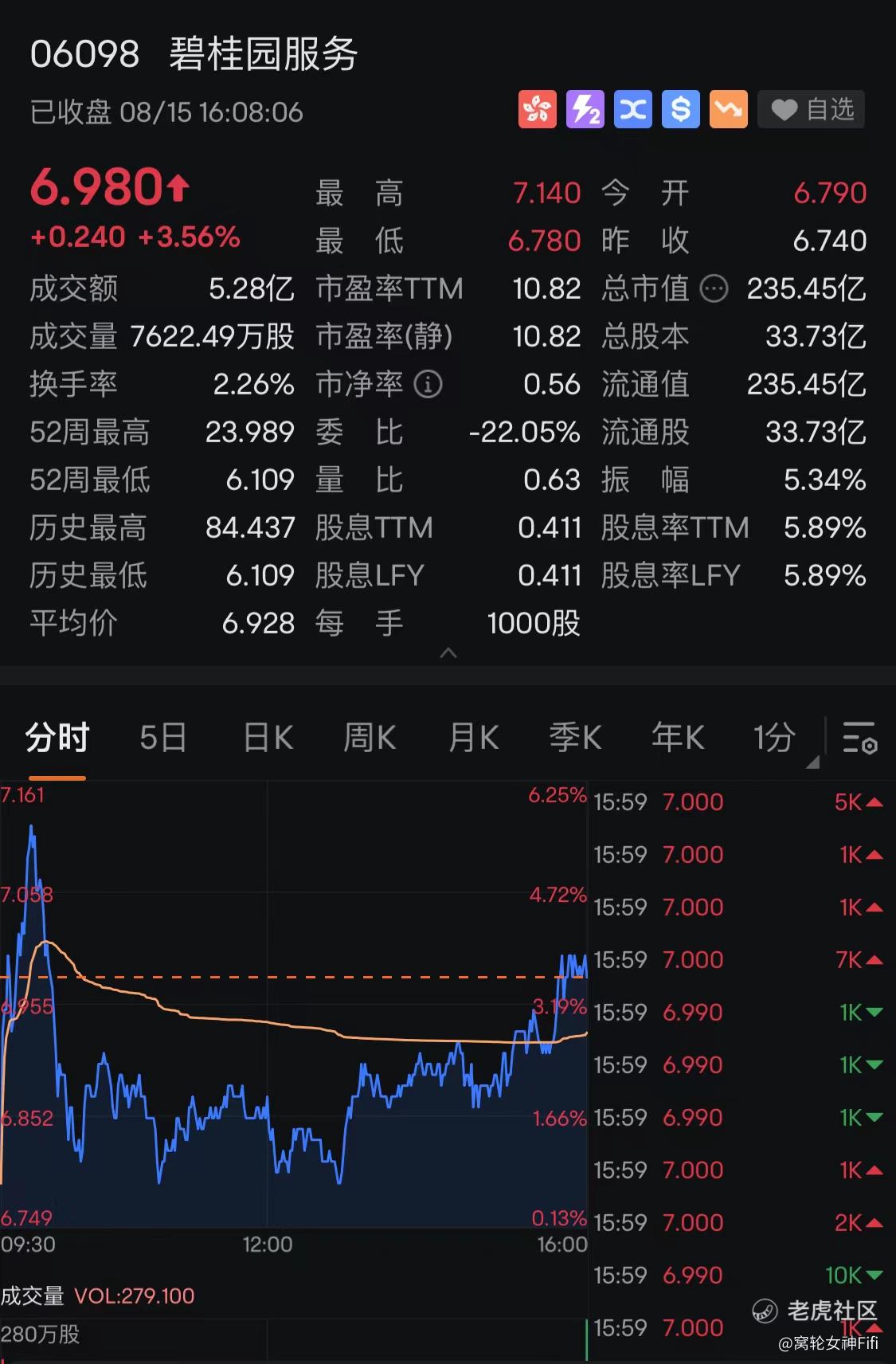The height and width of the screenshot is (1364, 896).
Task: Tap the orange downward trend icon
Action: tap(729, 109)
